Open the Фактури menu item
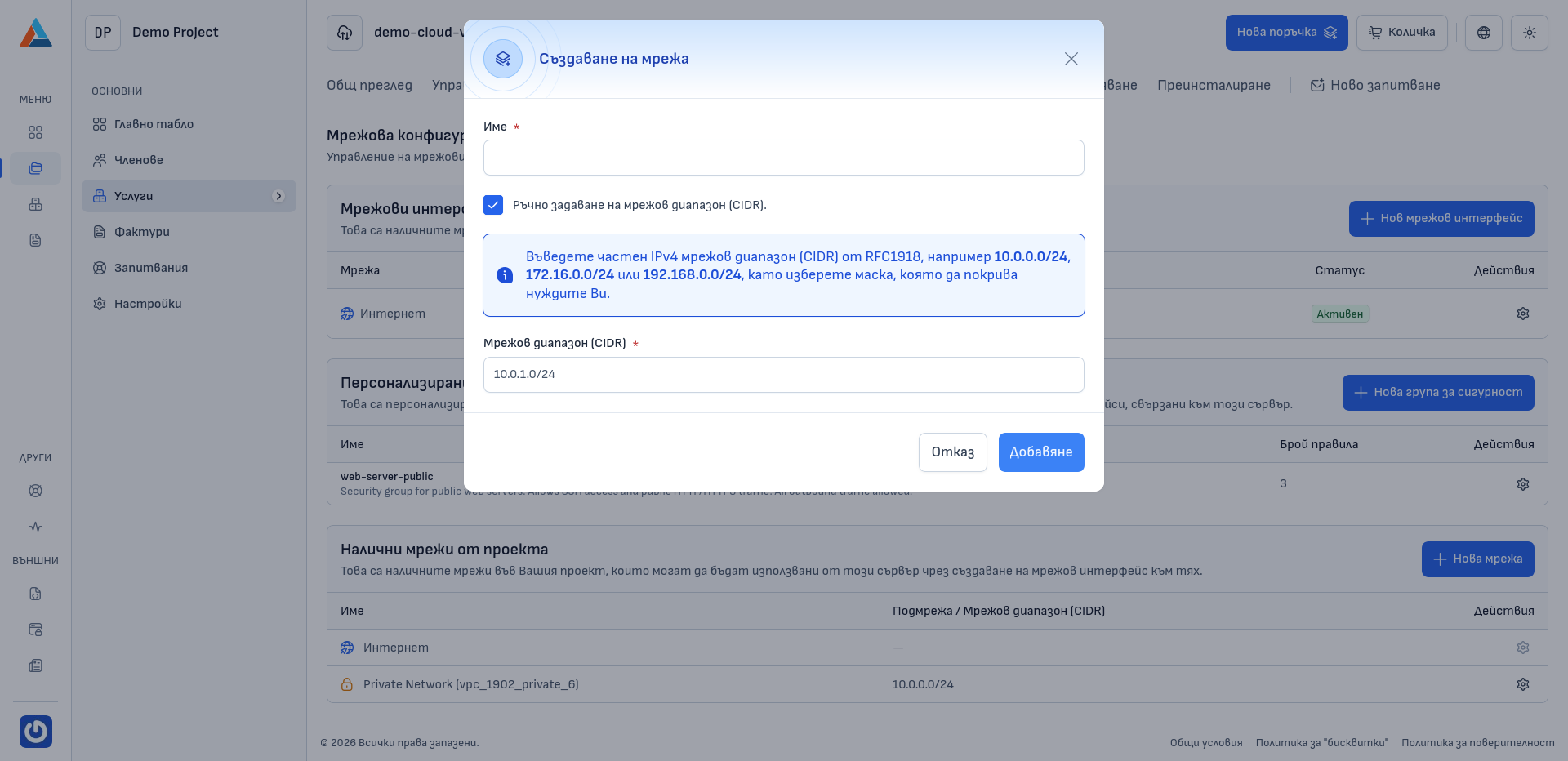Viewport: 1568px width, 761px height. 142,232
